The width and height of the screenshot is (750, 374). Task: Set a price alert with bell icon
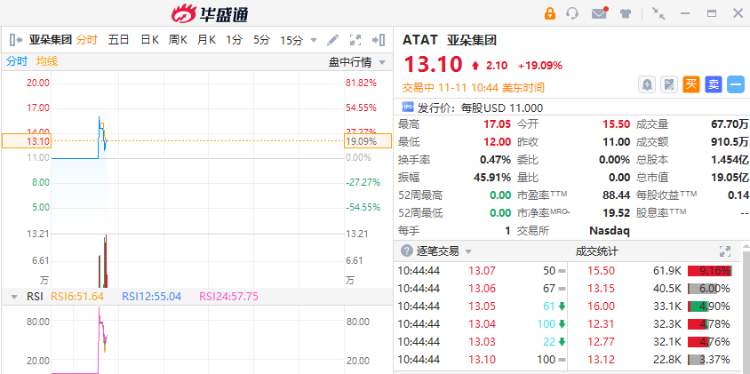click(x=647, y=85)
